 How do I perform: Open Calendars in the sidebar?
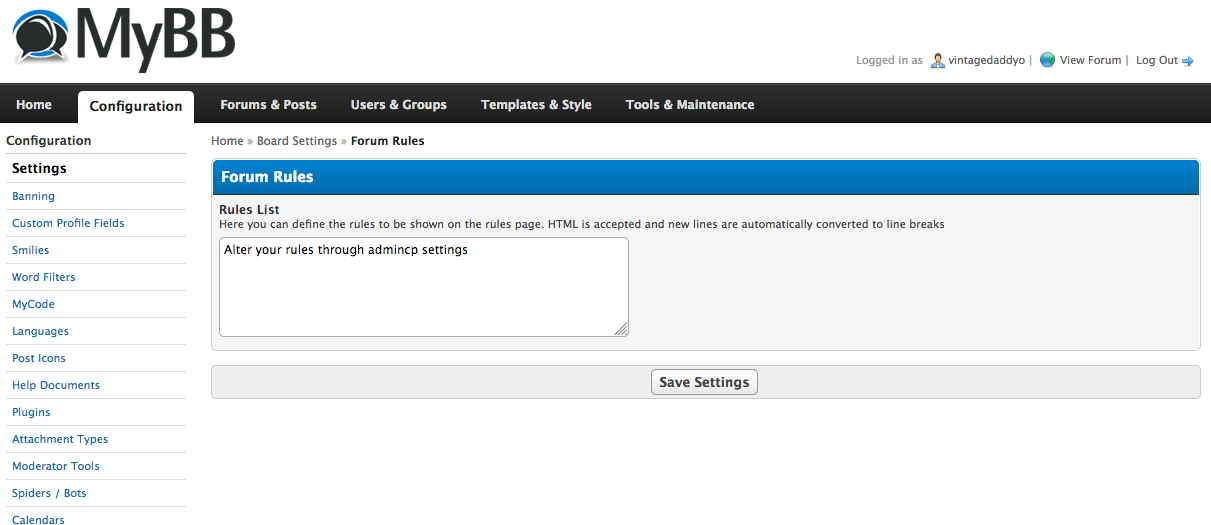(x=38, y=519)
